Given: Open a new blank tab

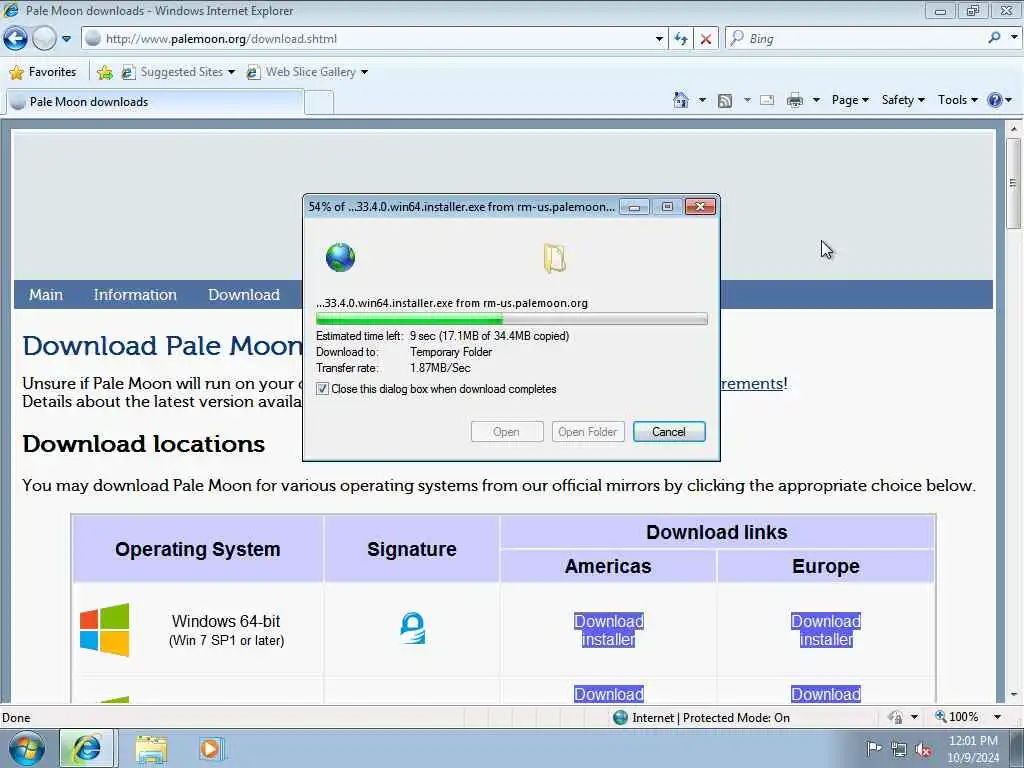Looking at the screenshot, I should (319, 103).
